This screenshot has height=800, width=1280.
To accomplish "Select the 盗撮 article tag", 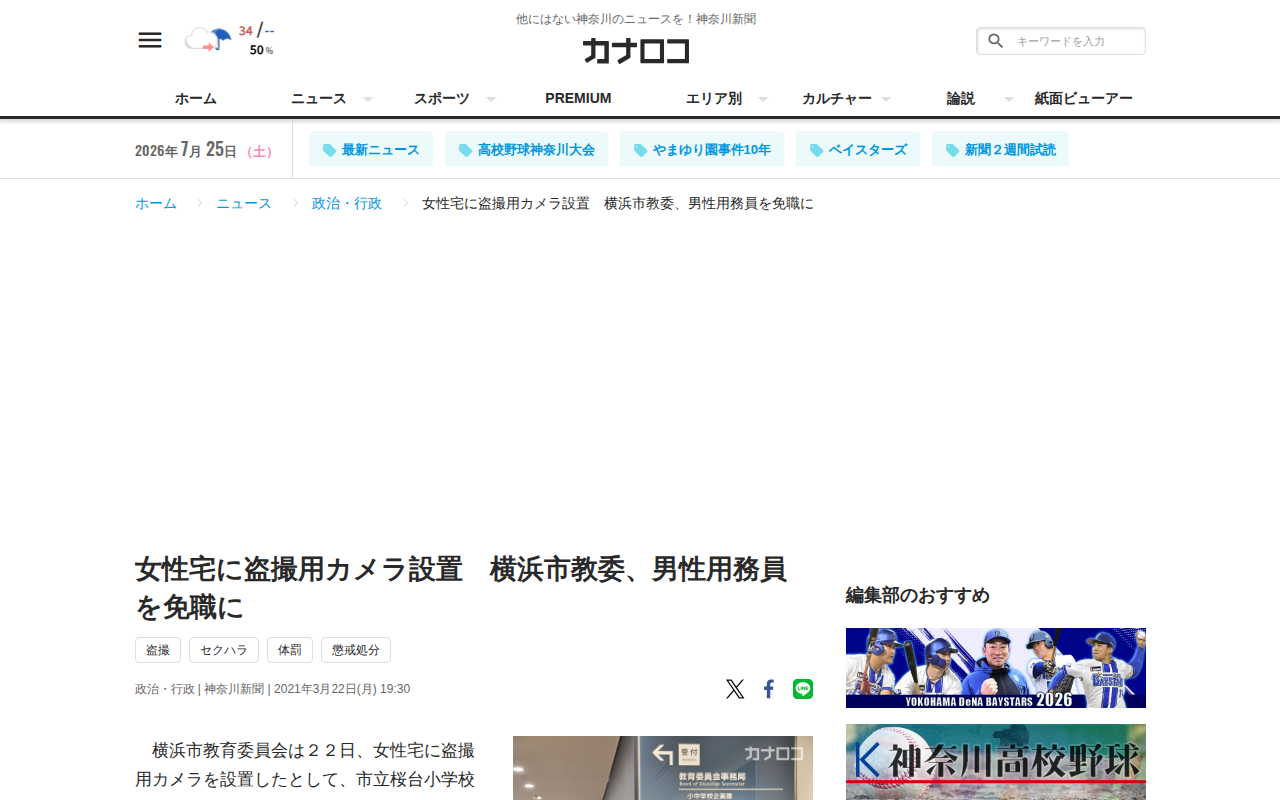I will 158,650.
